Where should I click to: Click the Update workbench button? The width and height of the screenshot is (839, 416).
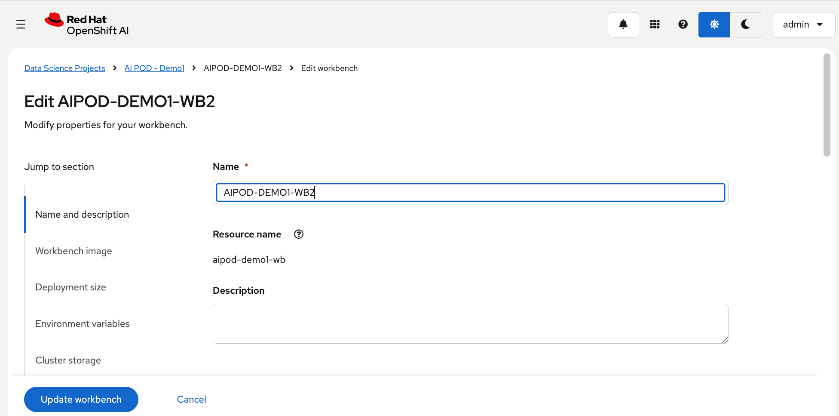point(81,399)
